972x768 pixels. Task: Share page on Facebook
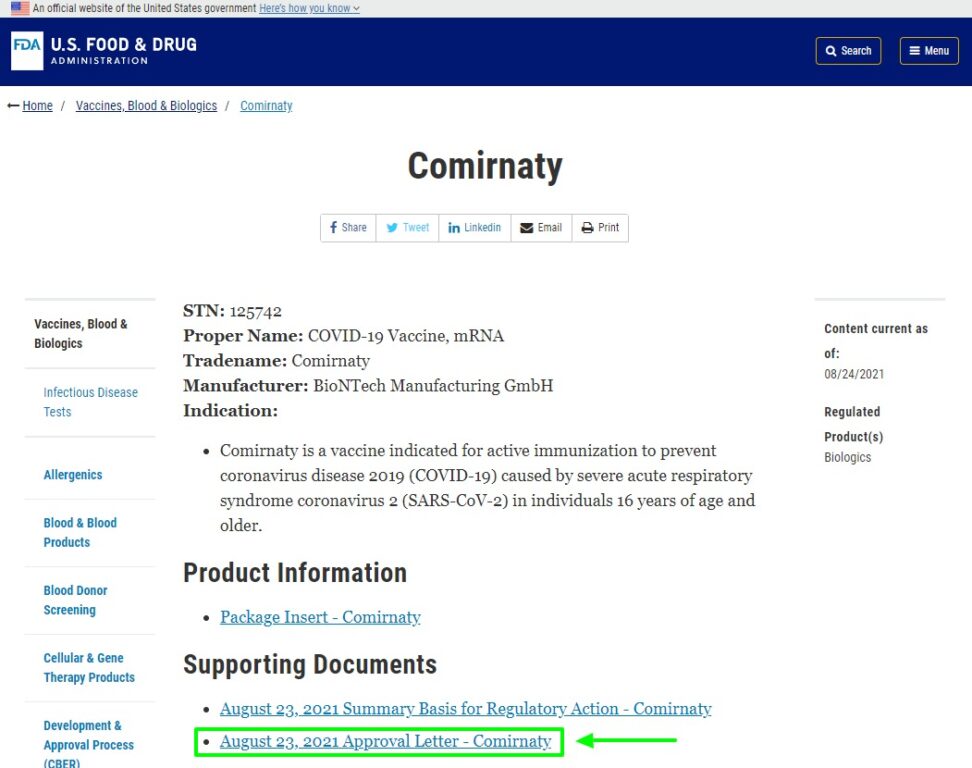click(x=348, y=227)
